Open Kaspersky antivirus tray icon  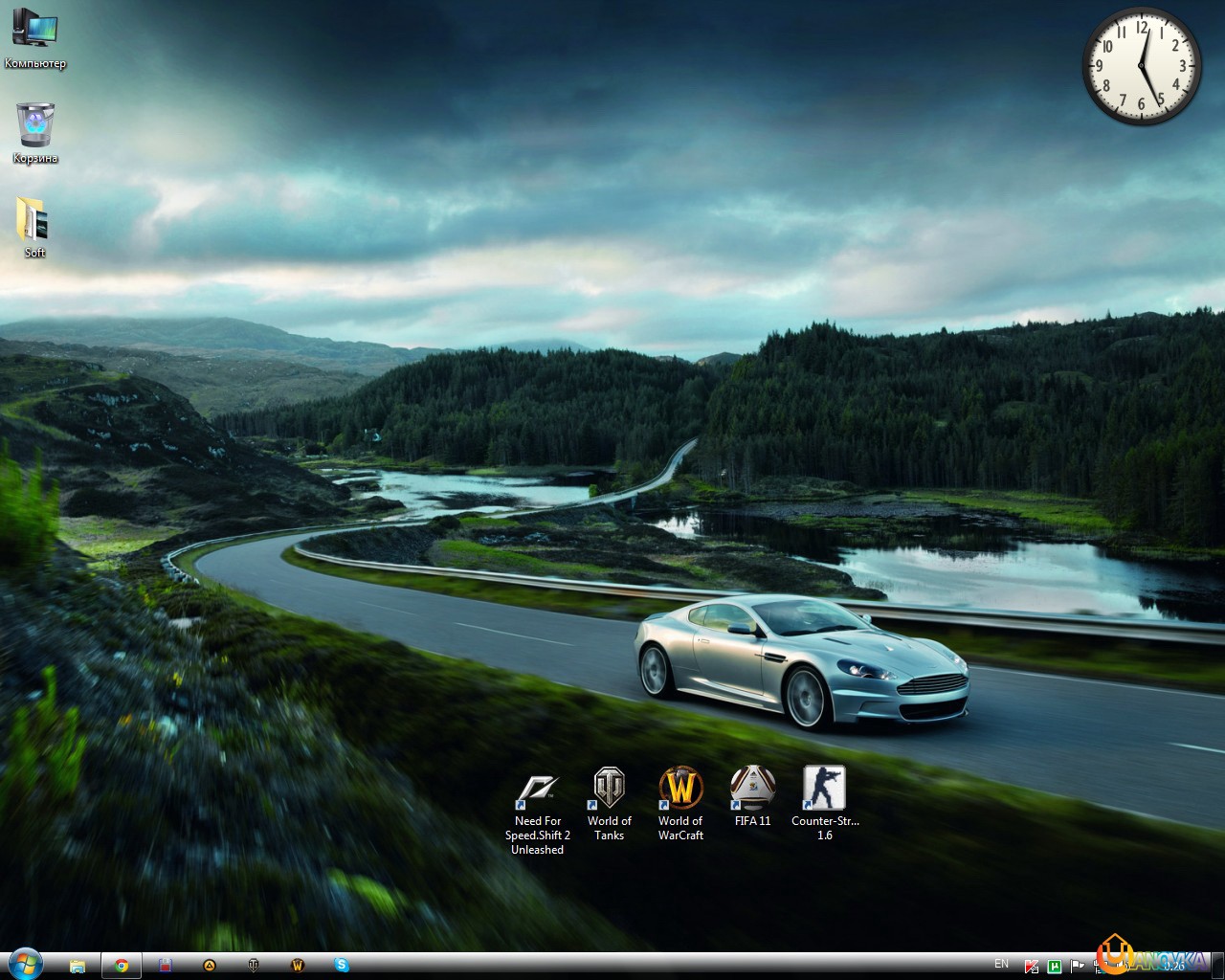[1032, 966]
